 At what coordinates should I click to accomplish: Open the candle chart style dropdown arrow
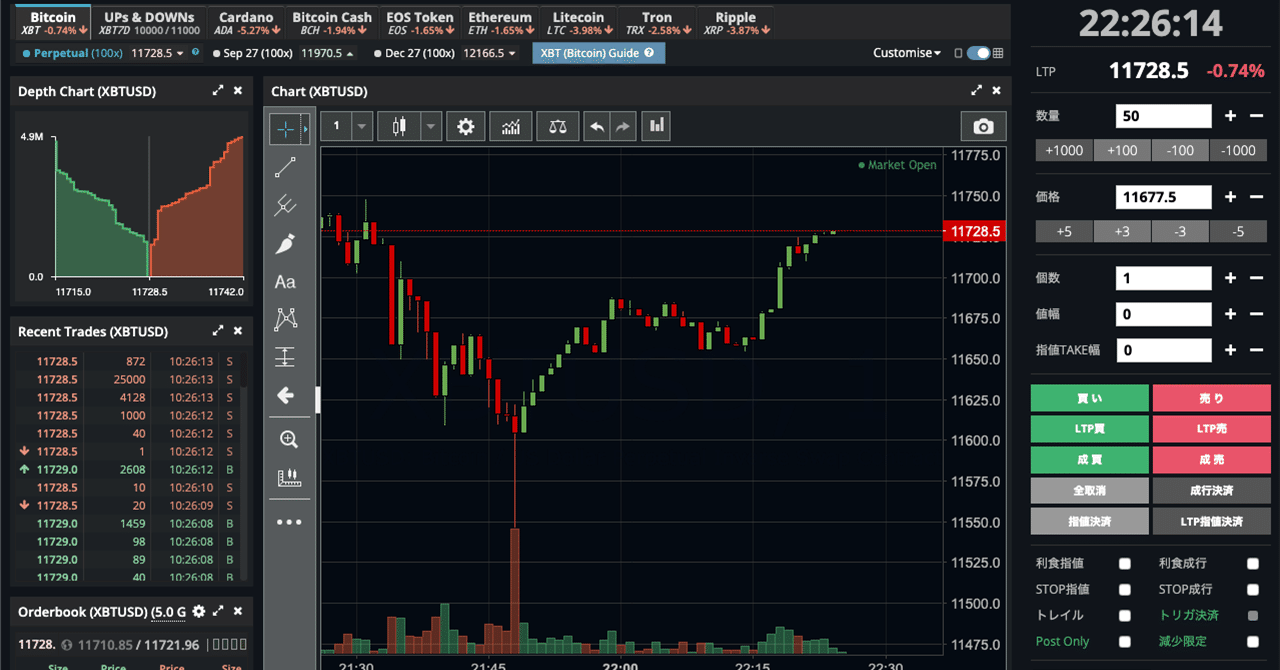pyautogui.click(x=431, y=126)
